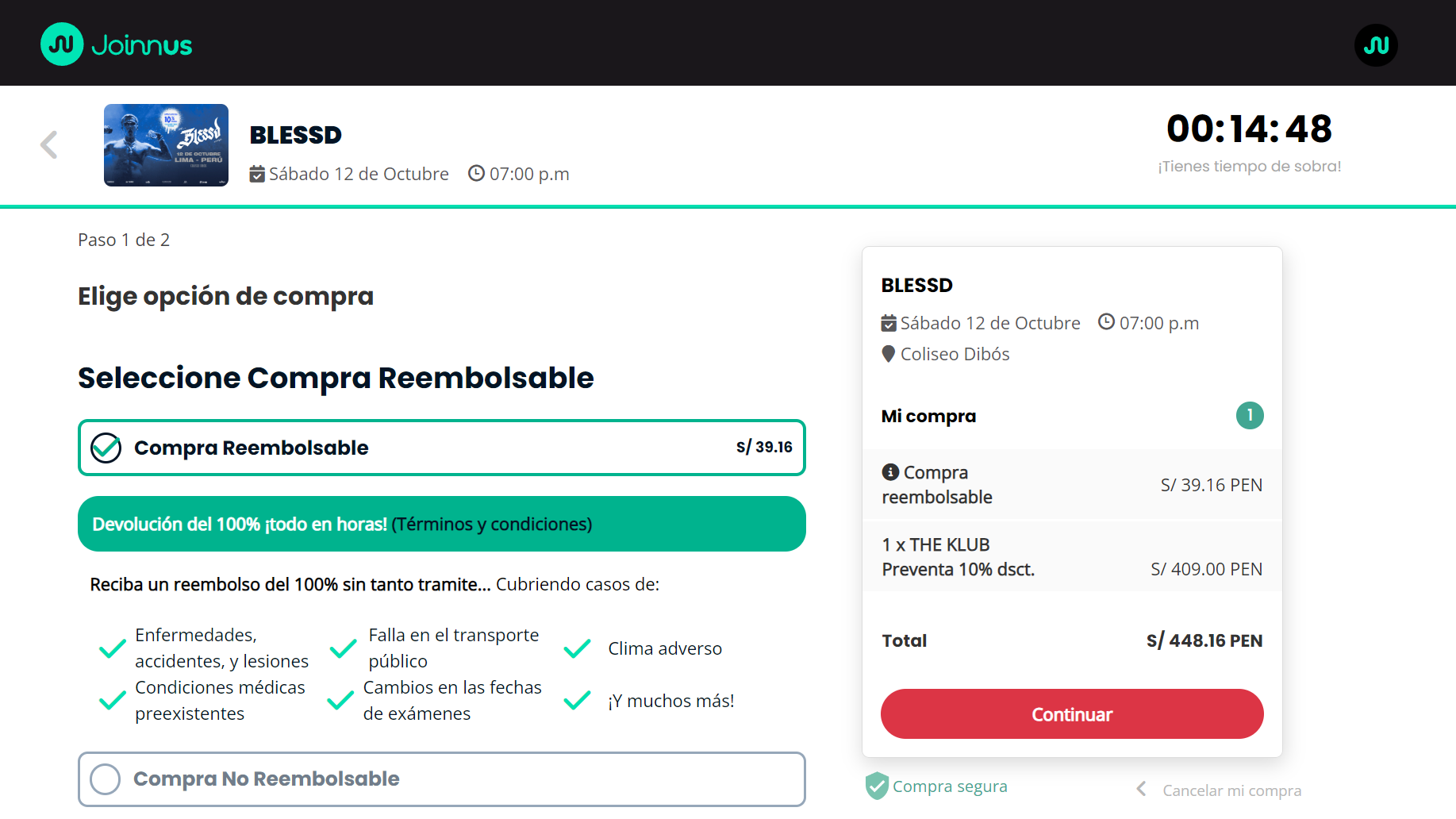Click the location pin next to Coliseo Dibós

(x=888, y=354)
